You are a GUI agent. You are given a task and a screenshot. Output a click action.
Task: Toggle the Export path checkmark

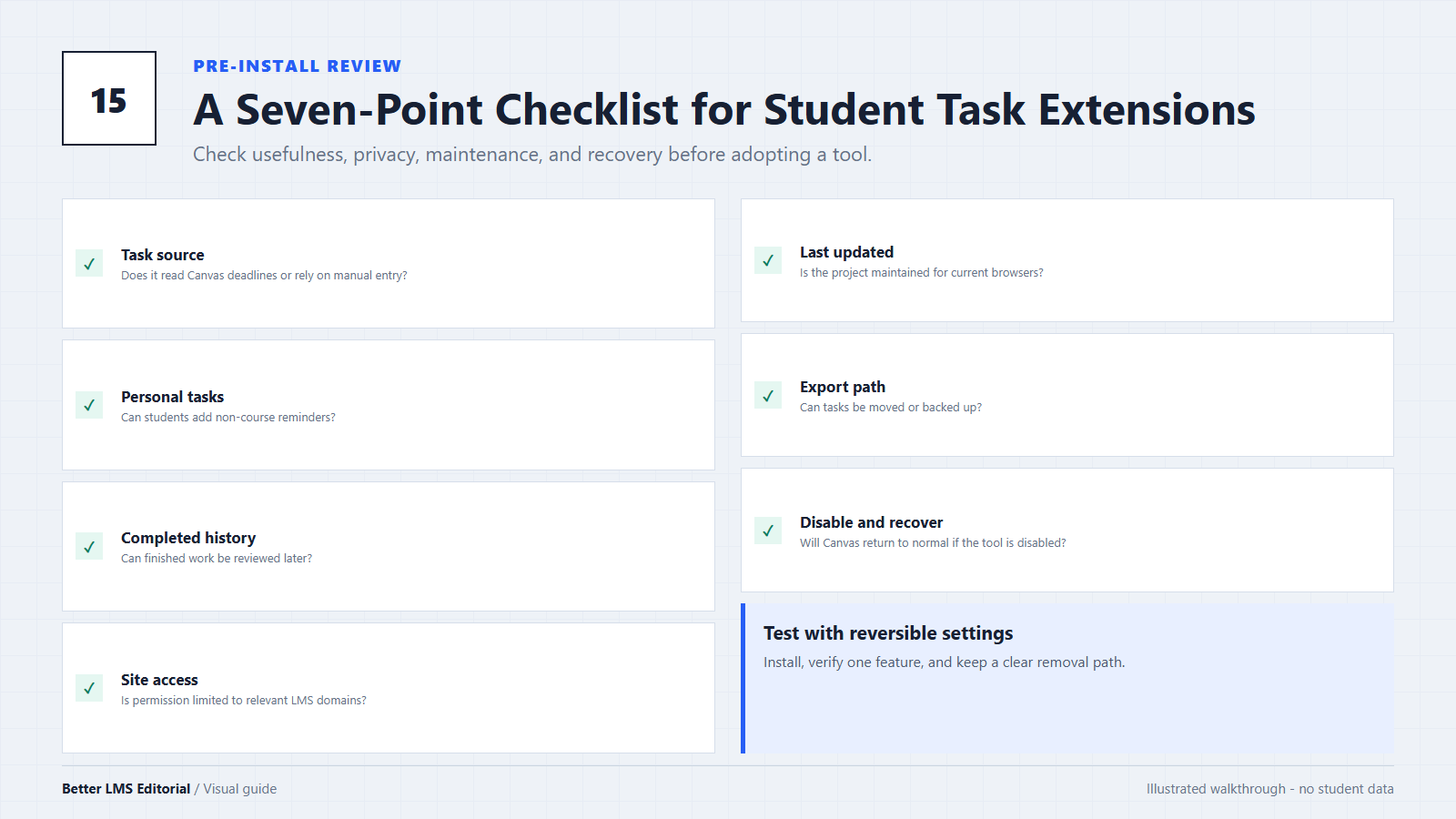pyautogui.click(x=768, y=395)
